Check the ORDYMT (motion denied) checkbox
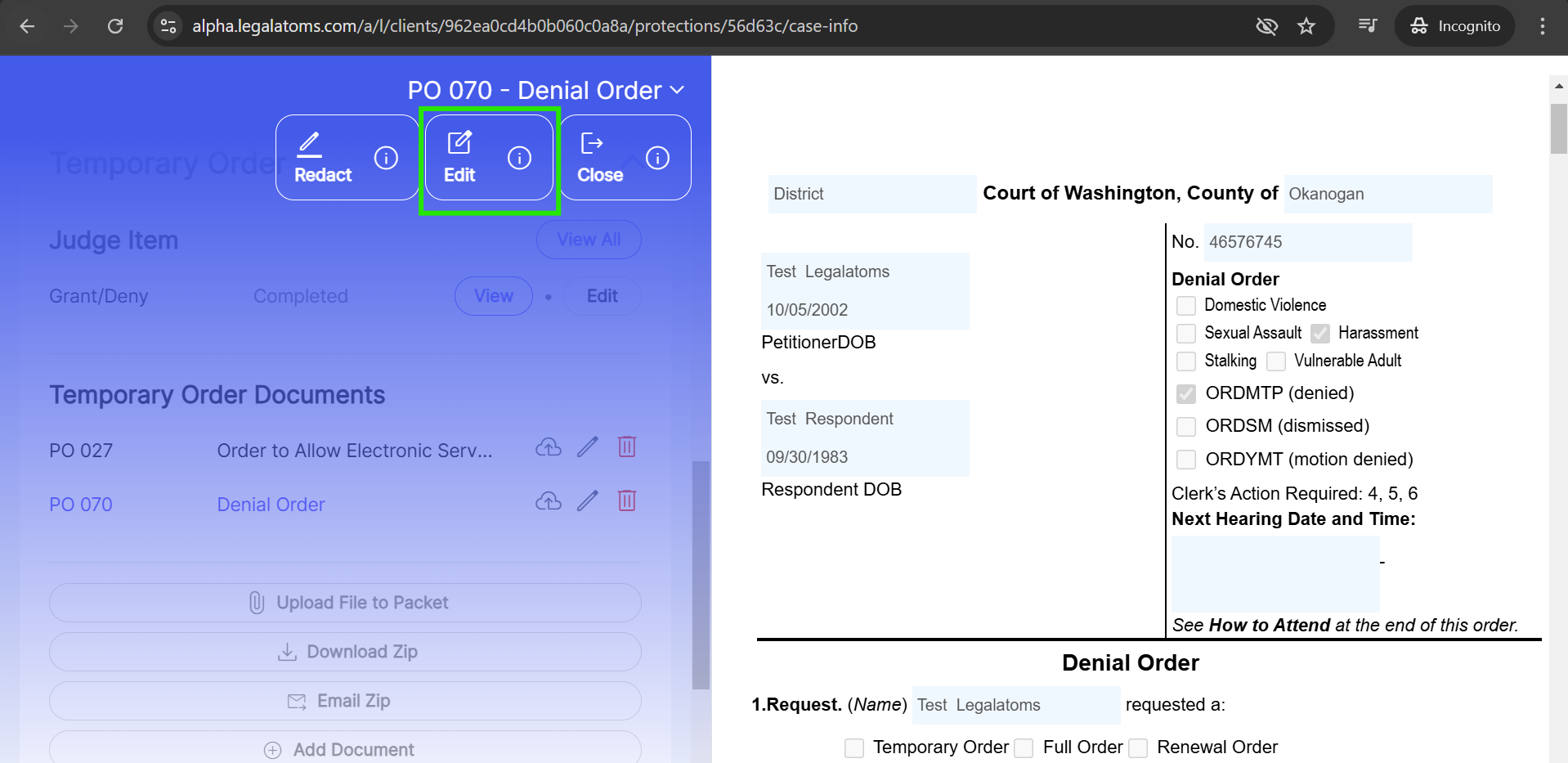The width and height of the screenshot is (1568, 763). click(x=1186, y=460)
